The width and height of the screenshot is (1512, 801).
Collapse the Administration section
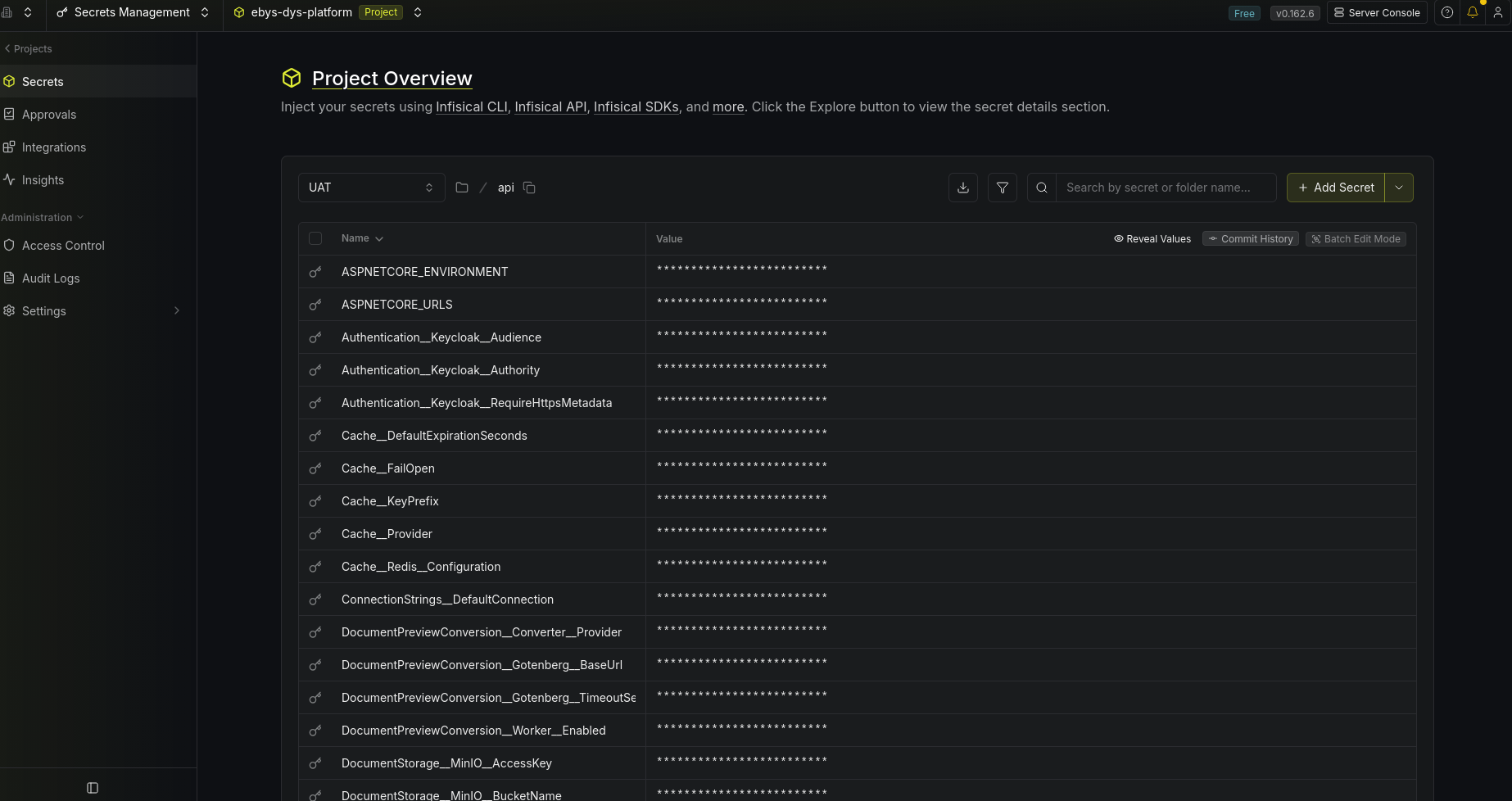tap(43, 217)
